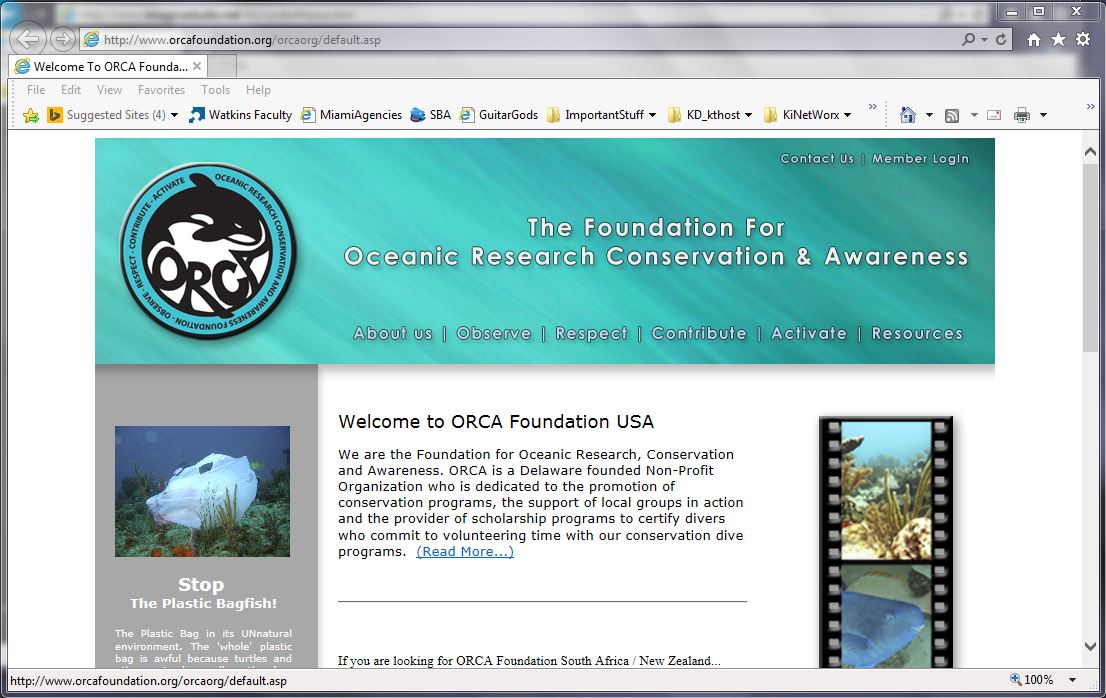1106x698 pixels.
Task: Open the Tools menu
Action: pyautogui.click(x=215, y=90)
